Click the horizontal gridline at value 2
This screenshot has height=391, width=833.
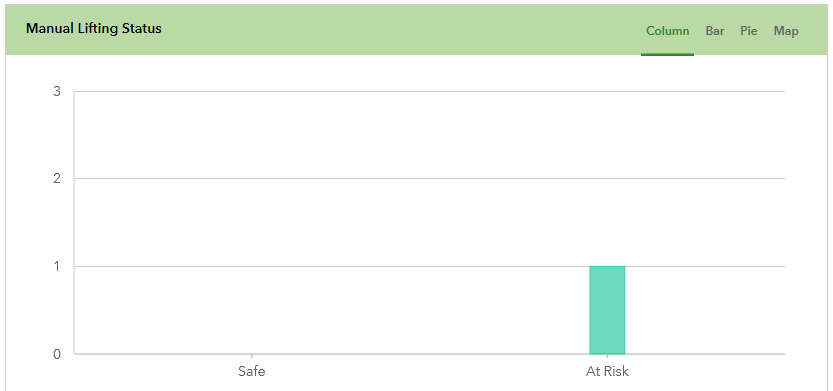coord(429,178)
